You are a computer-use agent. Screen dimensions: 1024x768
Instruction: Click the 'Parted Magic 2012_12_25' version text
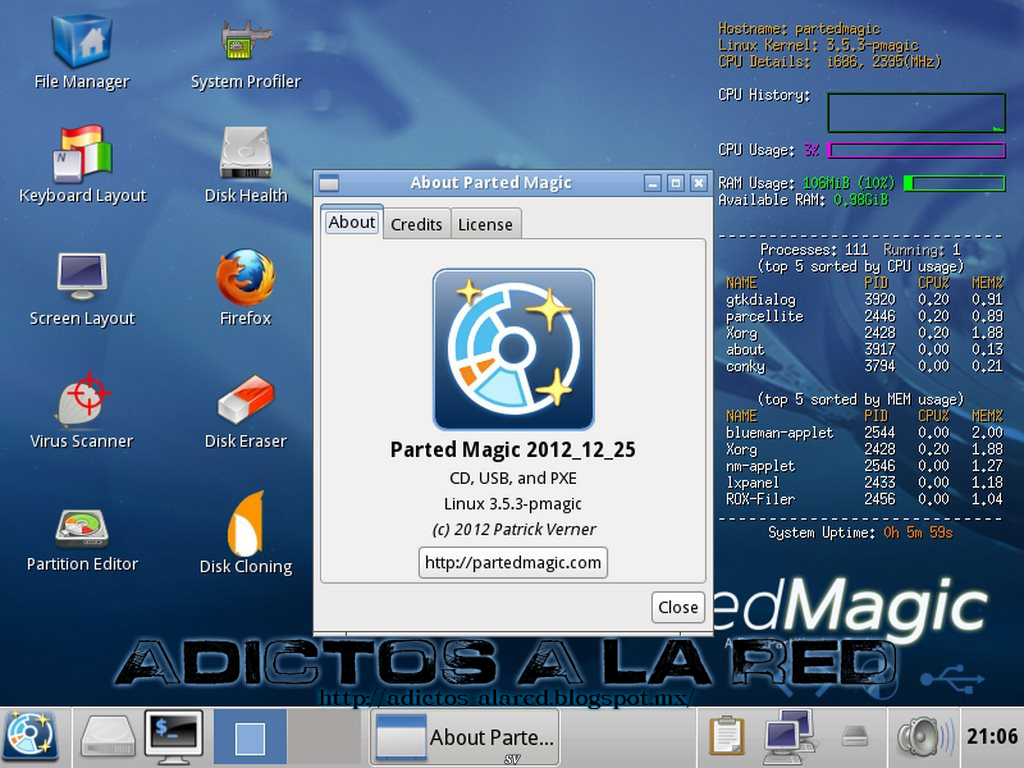pyautogui.click(x=513, y=450)
